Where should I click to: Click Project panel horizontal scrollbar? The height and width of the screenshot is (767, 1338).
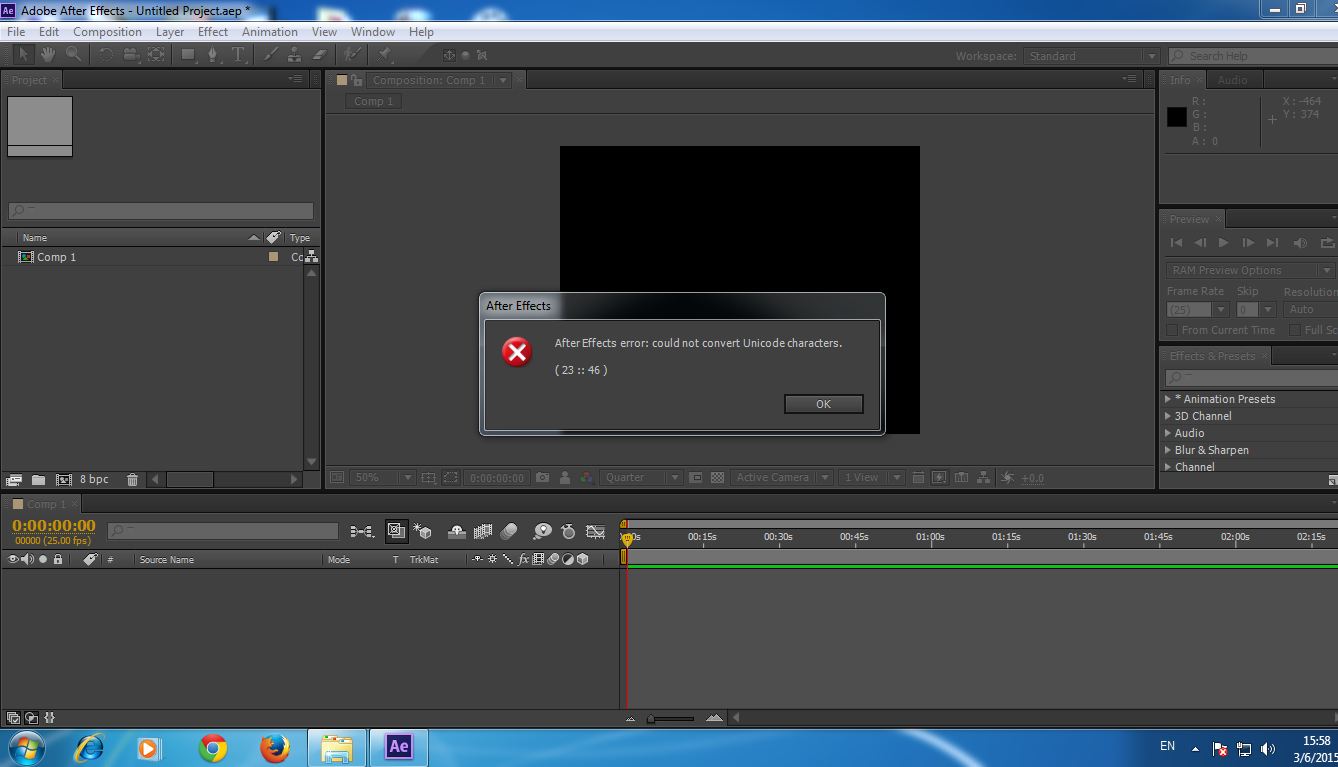pos(189,480)
